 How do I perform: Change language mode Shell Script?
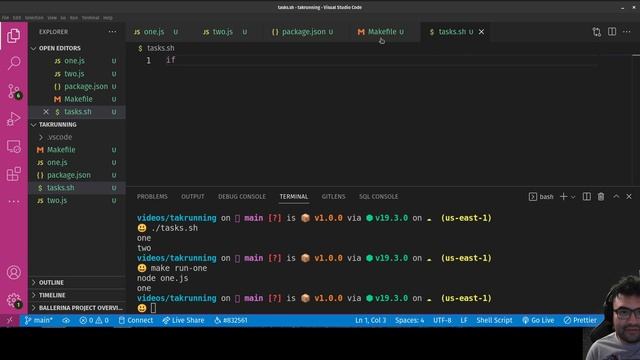(x=494, y=320)
